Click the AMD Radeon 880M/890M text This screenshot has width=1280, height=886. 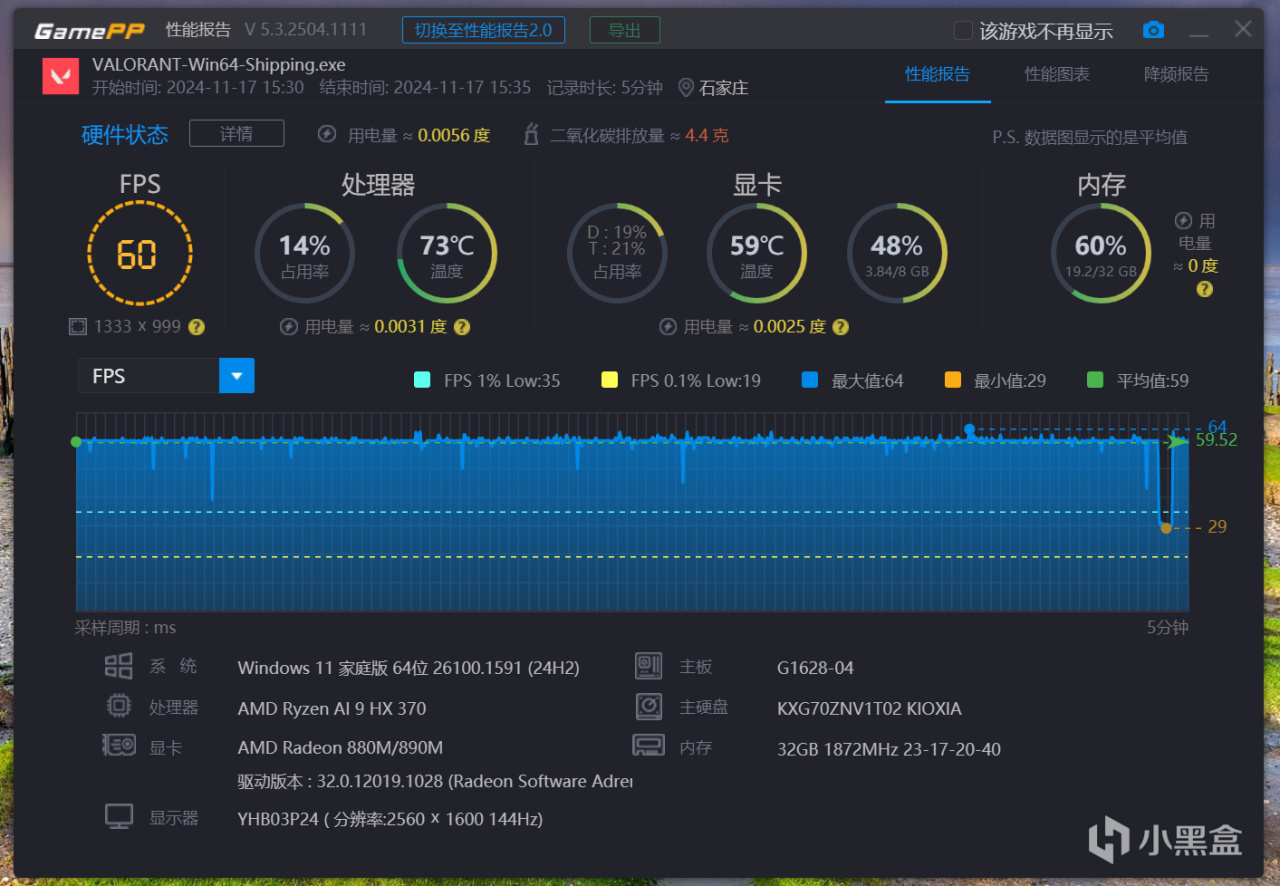(x=340, y=748)
